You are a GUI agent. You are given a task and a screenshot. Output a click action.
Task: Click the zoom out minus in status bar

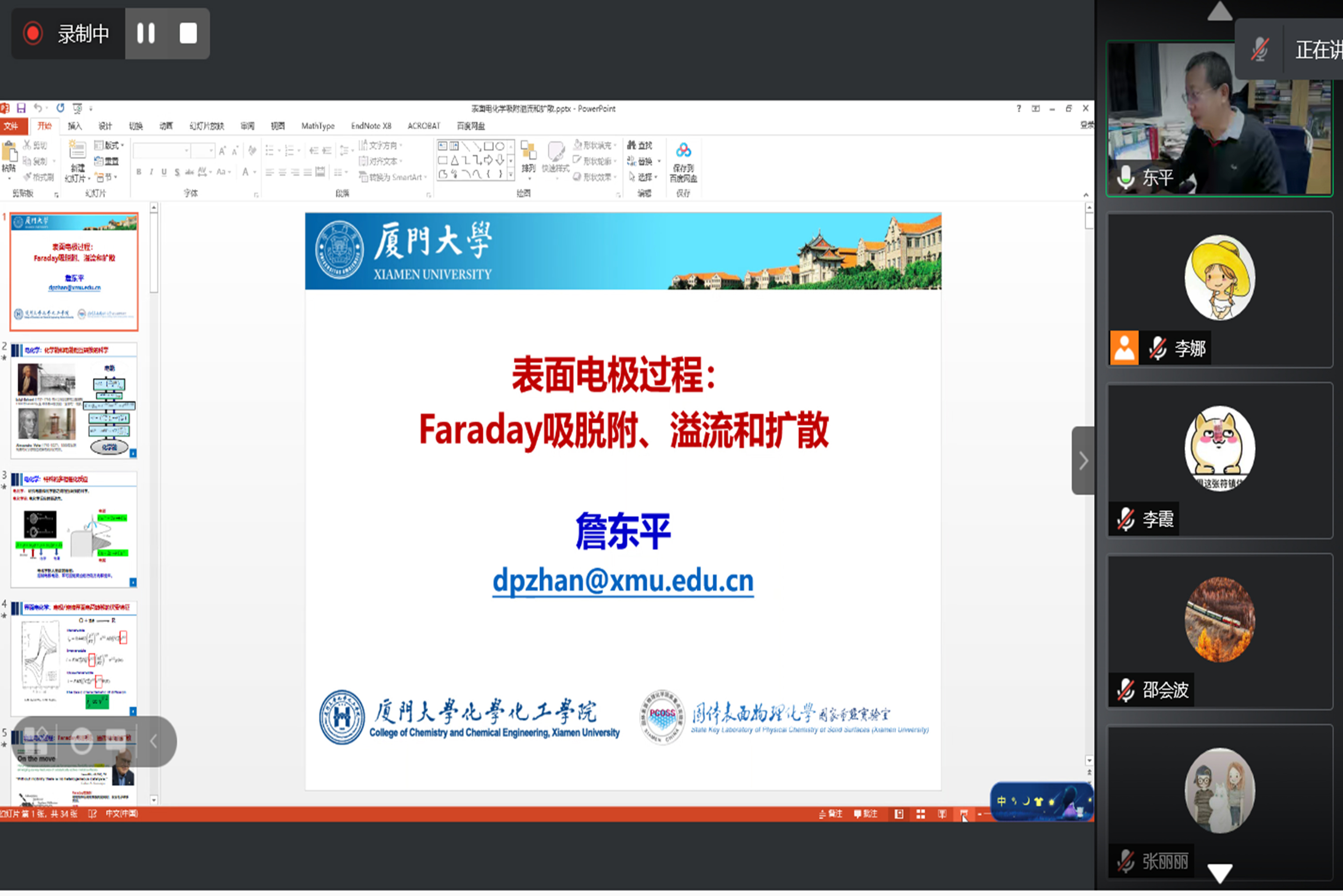[980, 814]
